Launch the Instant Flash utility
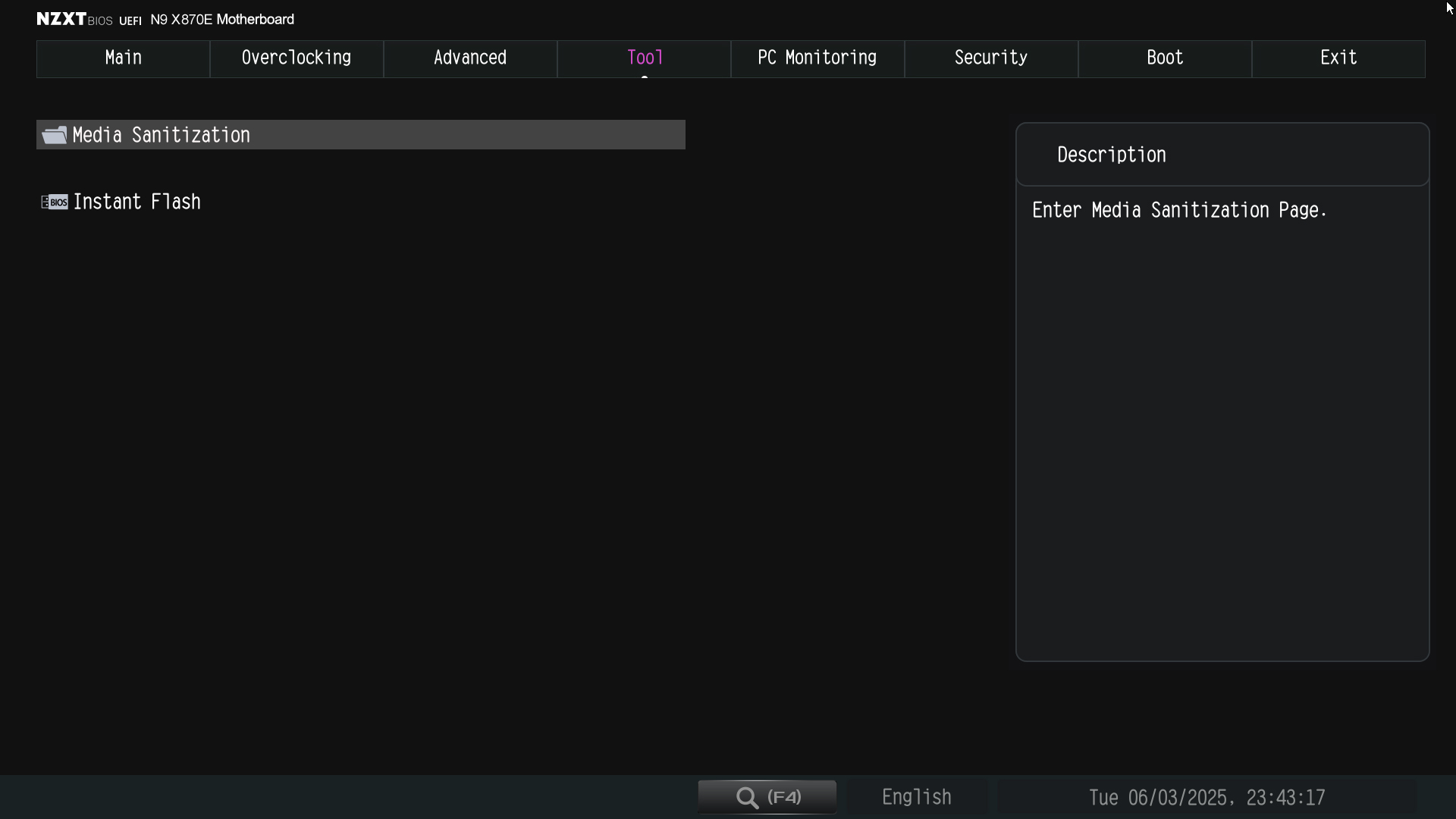This screenshot has width=1456, height=819. pos(137,202)
